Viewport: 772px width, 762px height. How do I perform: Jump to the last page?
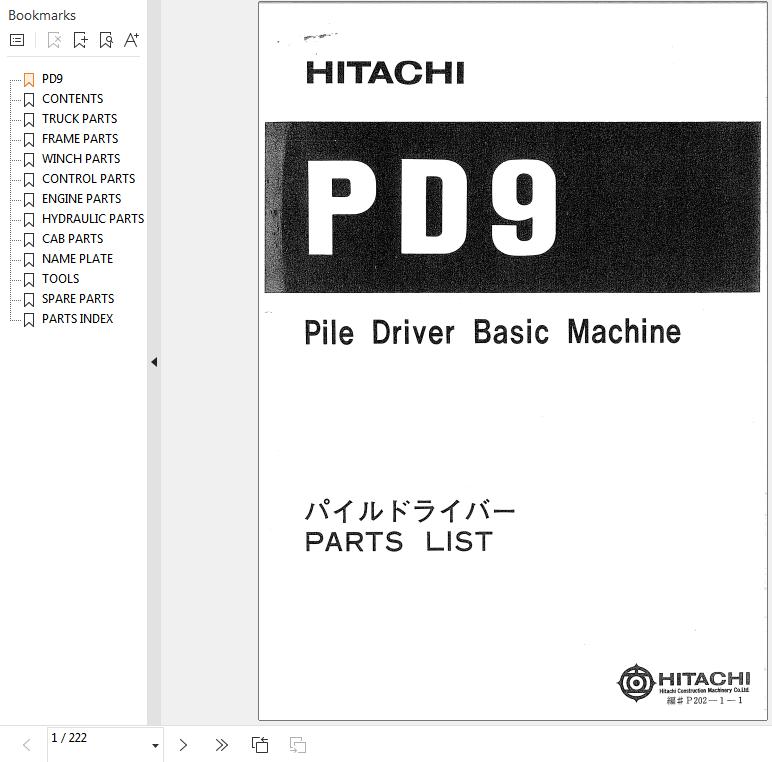222,745
